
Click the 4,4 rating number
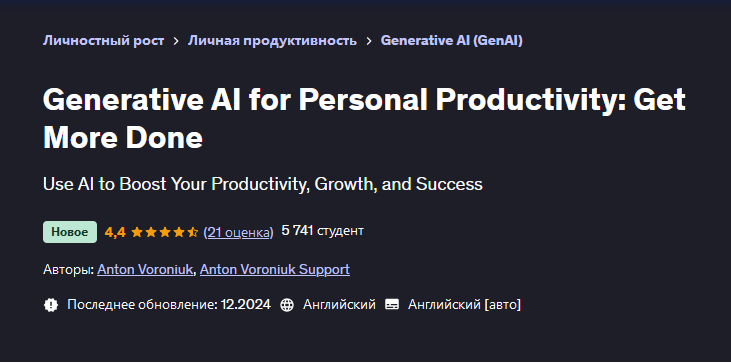click(115, 232)
